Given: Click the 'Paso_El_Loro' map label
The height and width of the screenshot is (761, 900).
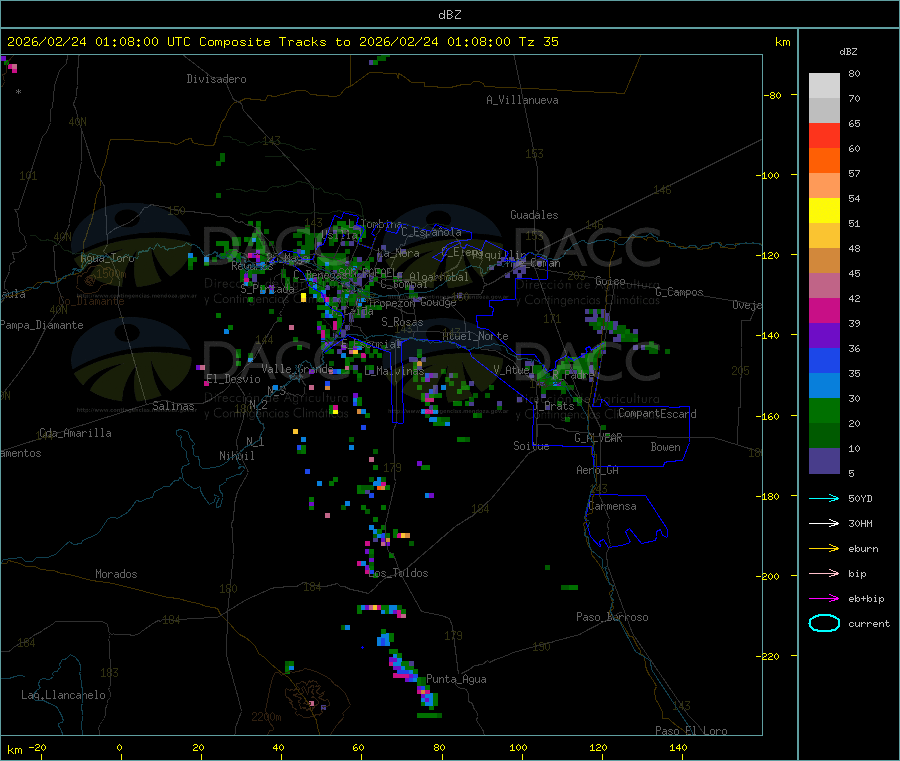Looking at the screenshot, I should (x=692, y=731).
